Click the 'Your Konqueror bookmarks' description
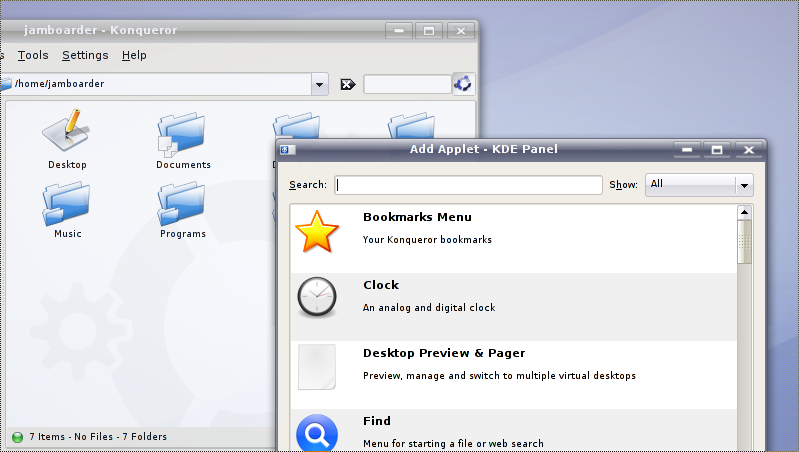This screenshot has width=799, height=452. 427,240
